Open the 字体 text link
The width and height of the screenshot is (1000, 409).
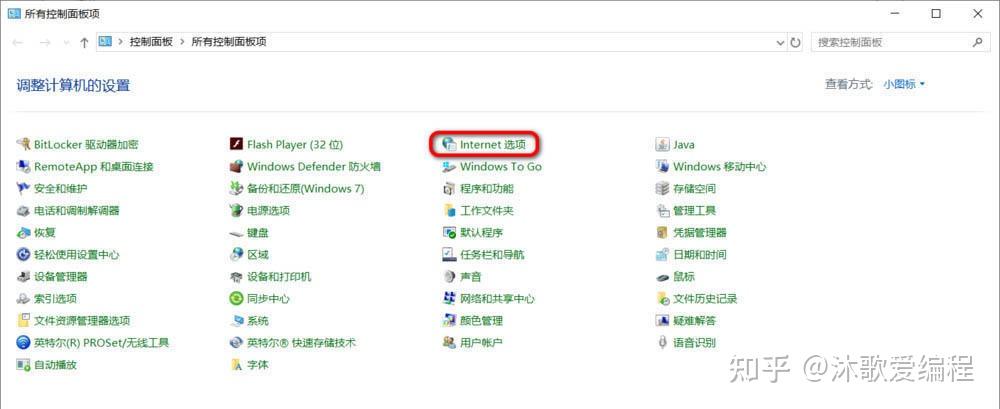point(258,365)
